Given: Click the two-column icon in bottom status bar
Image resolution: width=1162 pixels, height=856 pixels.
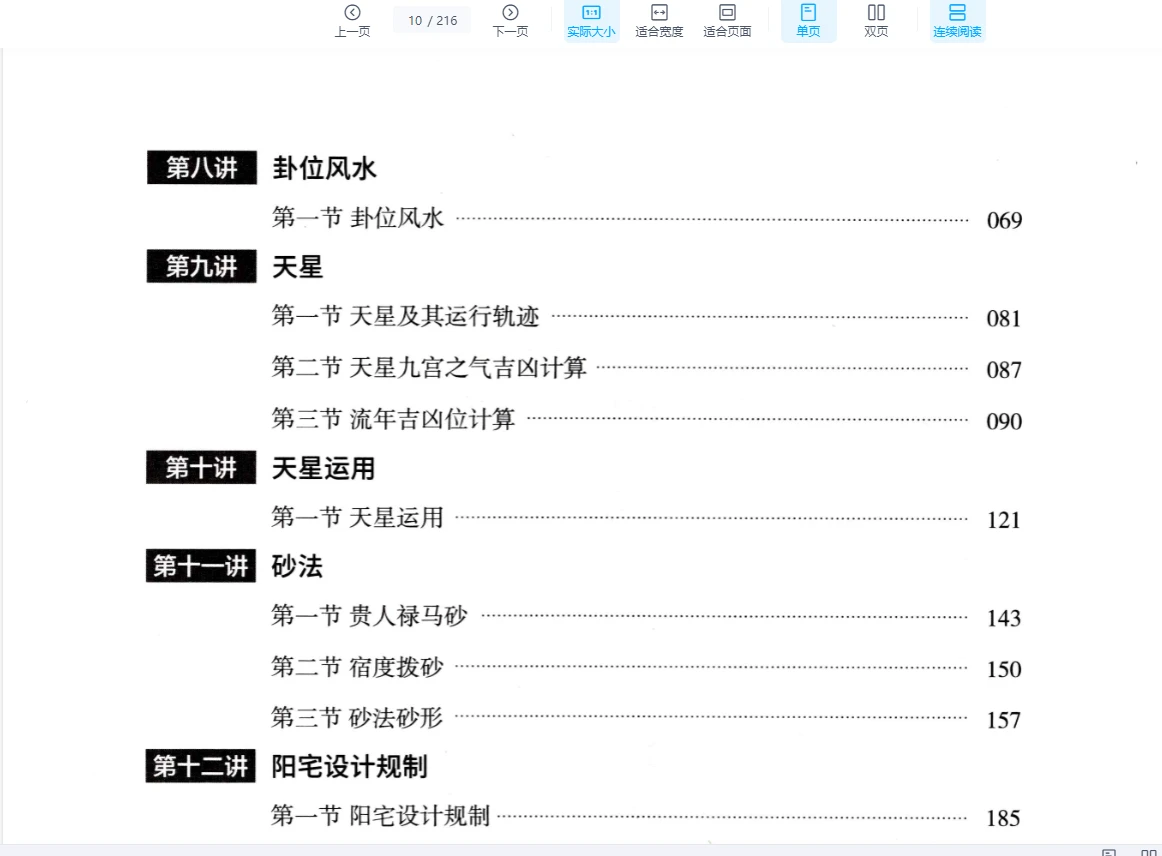Looking at the screenshot, I should click(1148, 853).
